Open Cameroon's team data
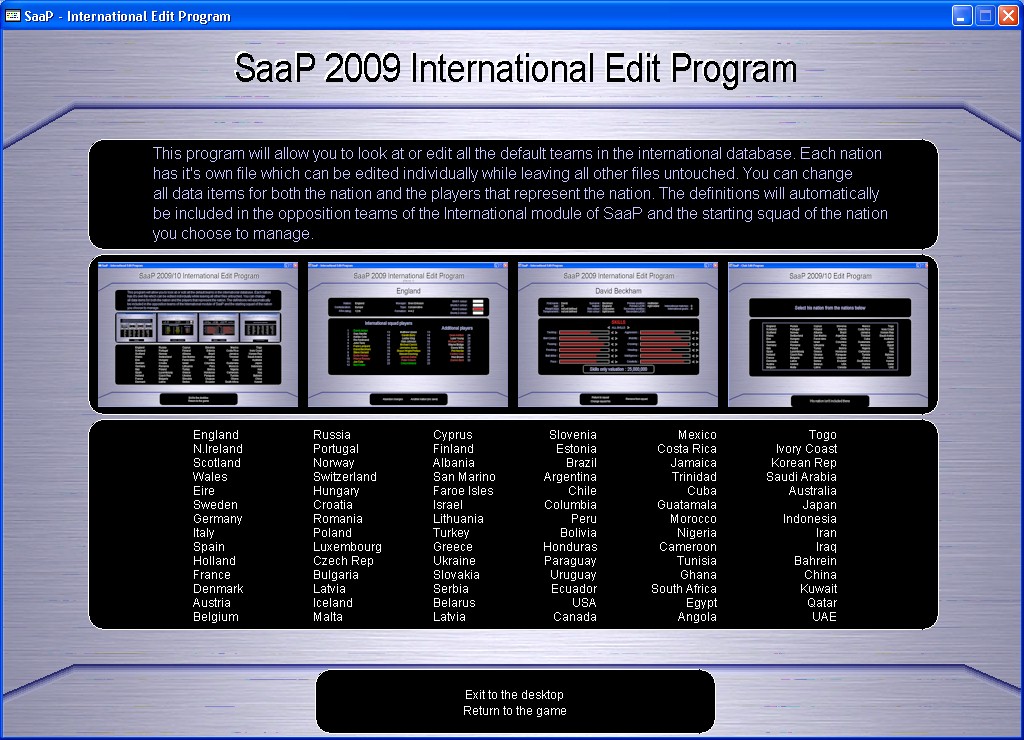1024x740 pixels. (x=688, y=547)
